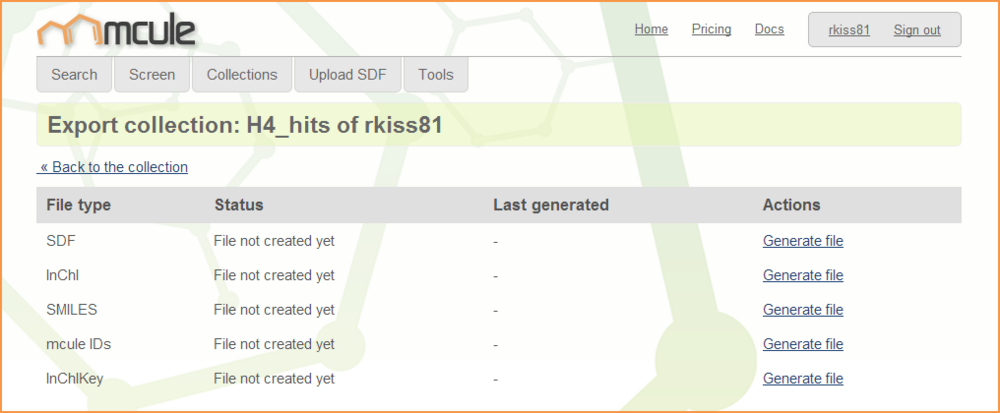Open the Search tab

click(x=74, y=75)
